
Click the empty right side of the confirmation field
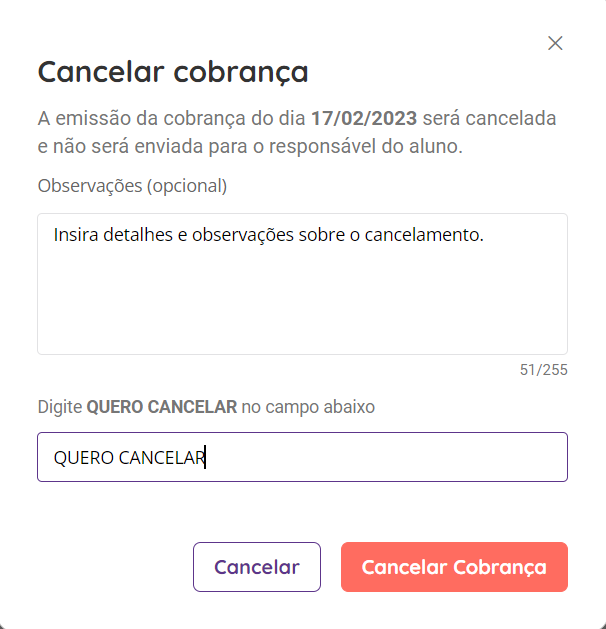tap(385, 457)
